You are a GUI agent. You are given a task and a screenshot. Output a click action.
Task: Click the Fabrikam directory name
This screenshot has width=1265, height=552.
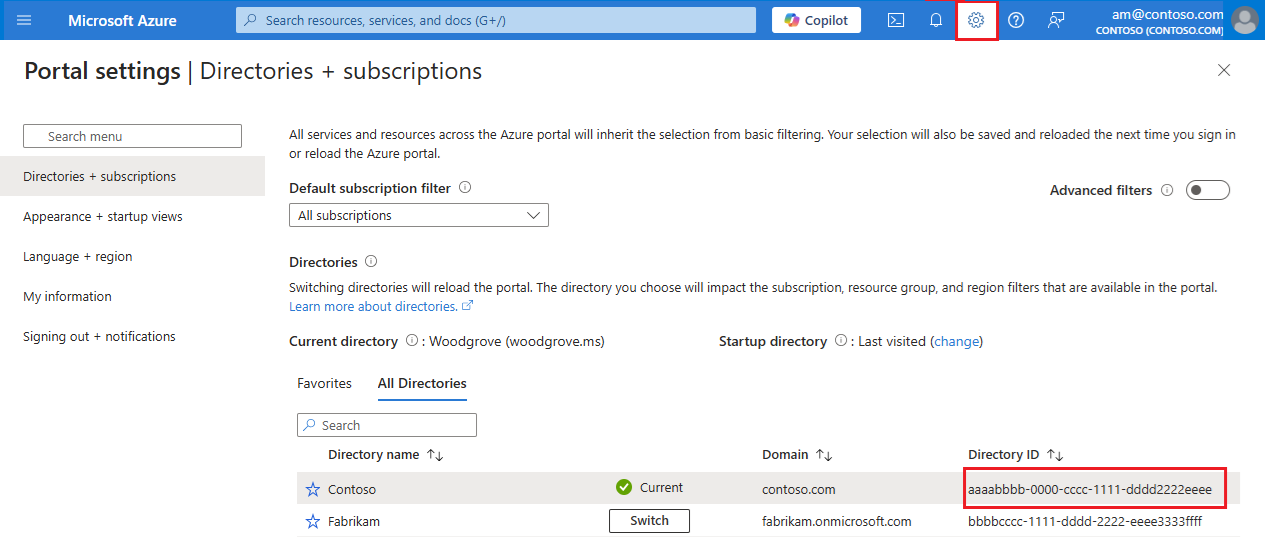click(354, 521)
